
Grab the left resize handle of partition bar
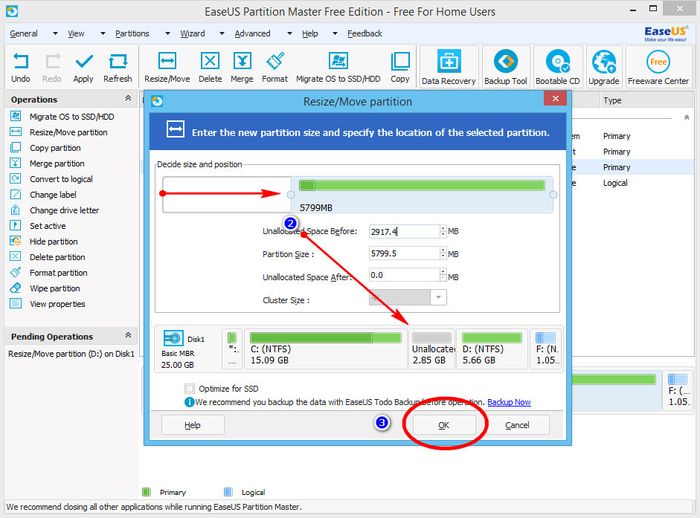(x=291, y=195)
